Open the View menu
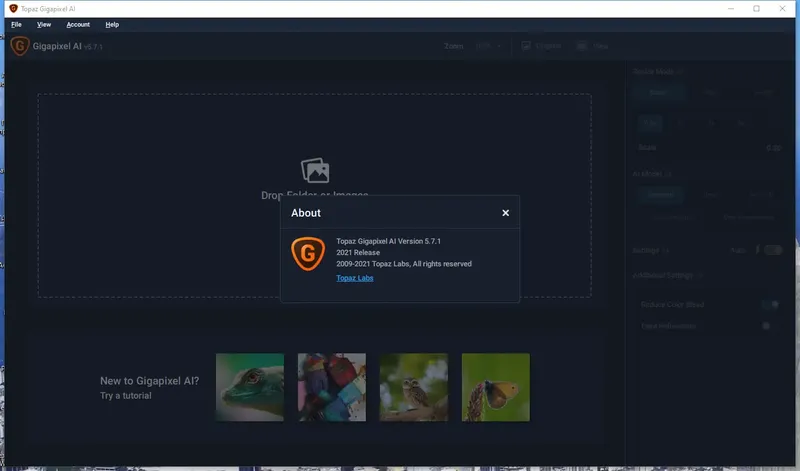Viewport: 800px width, 471px height. (44, 24)
